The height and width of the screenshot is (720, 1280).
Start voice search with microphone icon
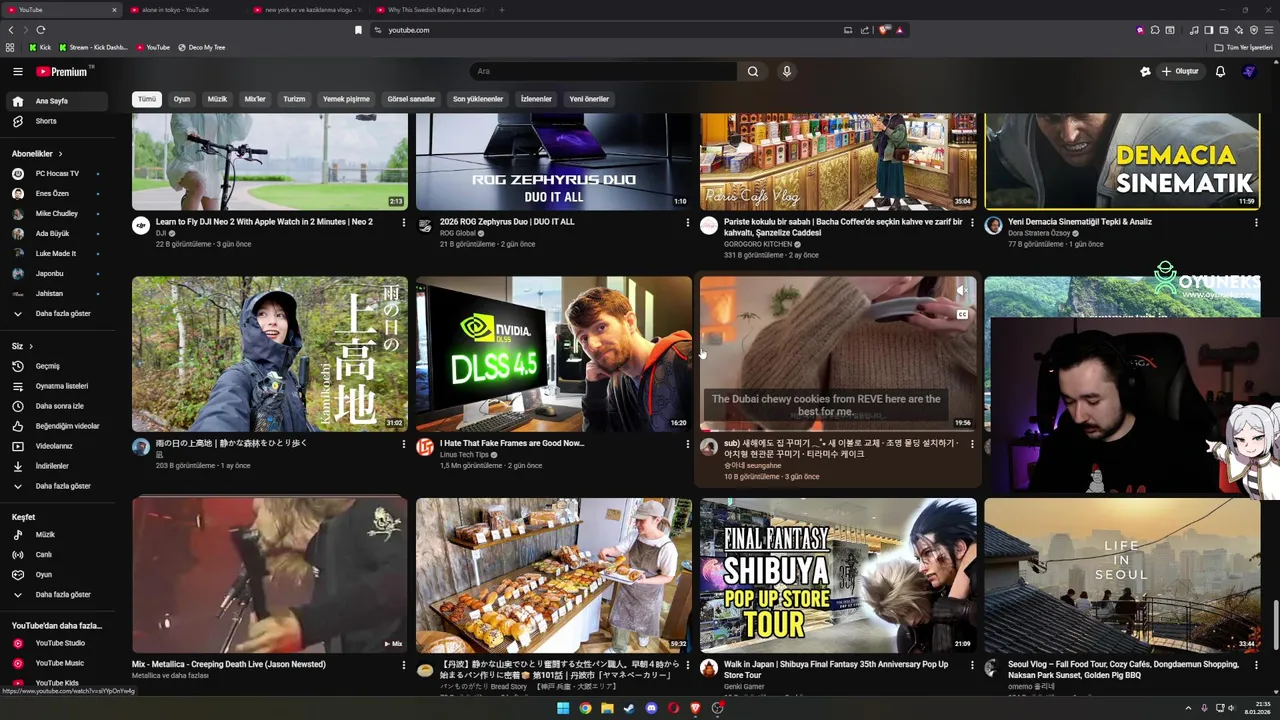coord(787,72)
